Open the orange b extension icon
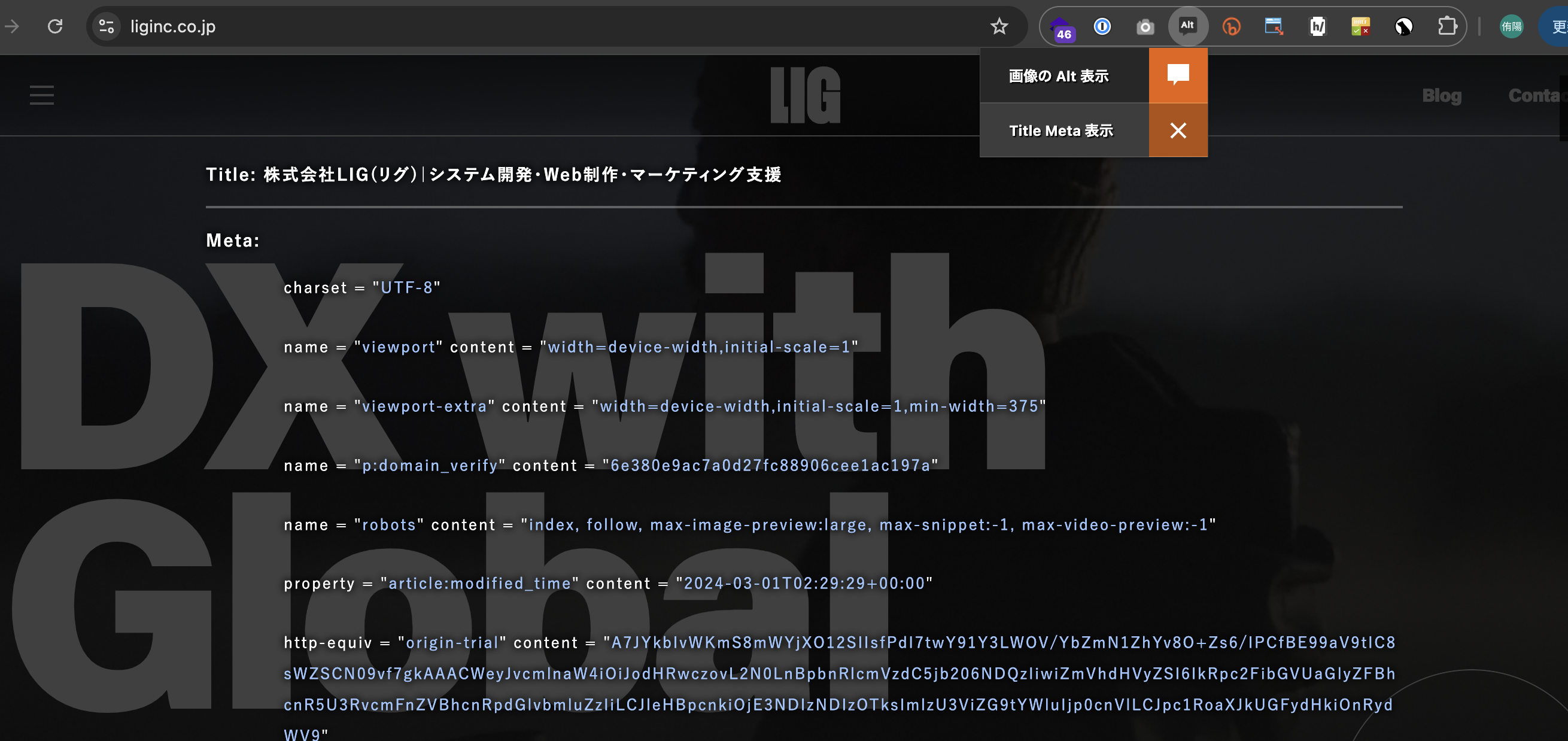The image size is (1568, 741). [x=1231, y=27]
